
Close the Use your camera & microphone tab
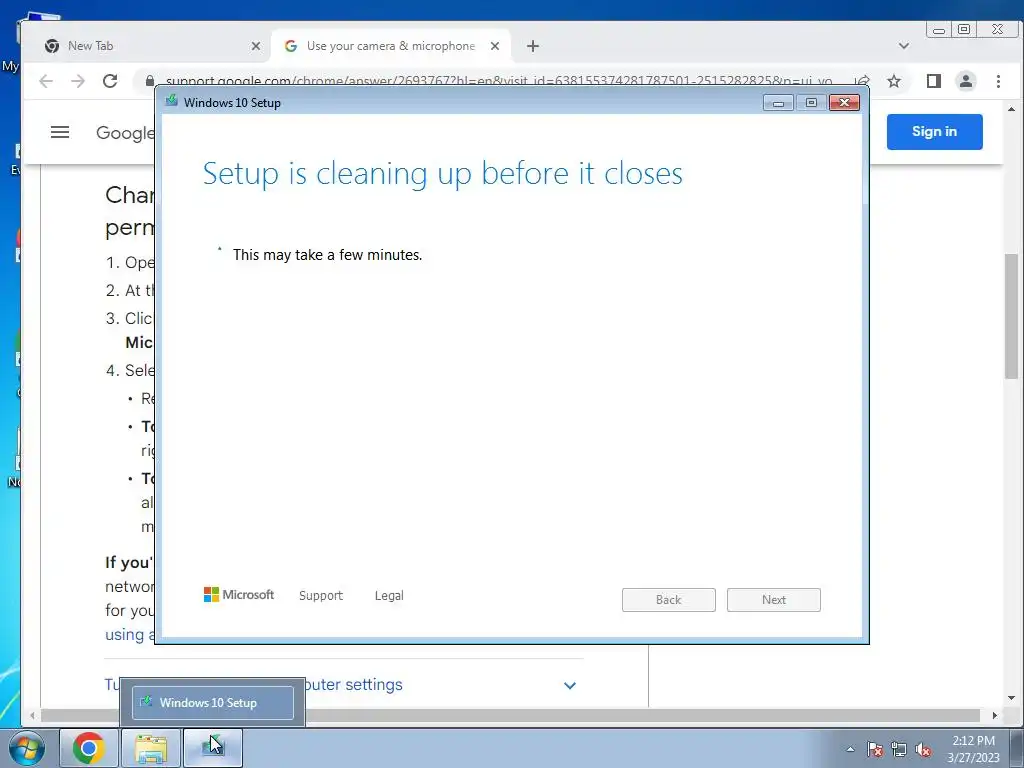click(495, 46)
